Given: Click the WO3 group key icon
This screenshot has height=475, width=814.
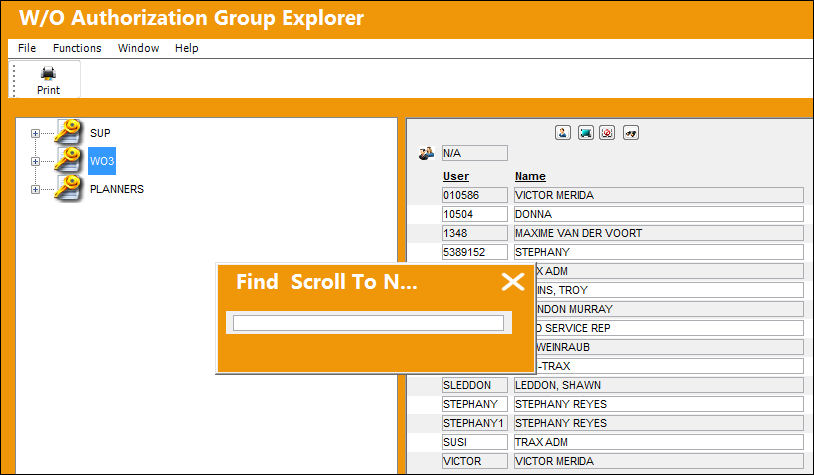Looking at the screenshot, I should tap(69, 160).
